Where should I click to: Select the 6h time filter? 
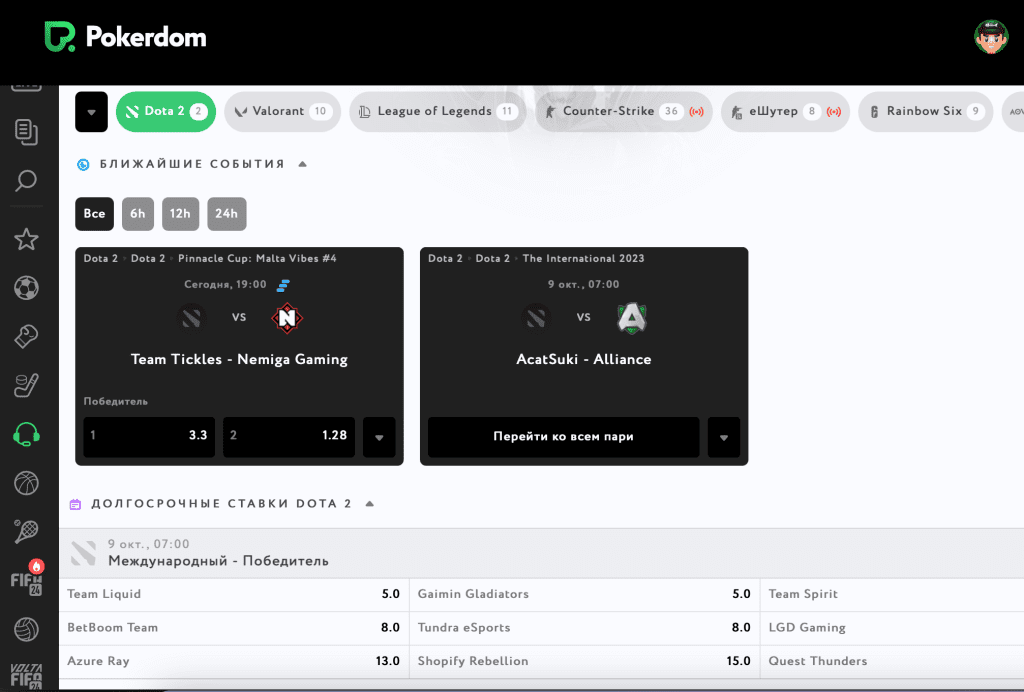138,214
